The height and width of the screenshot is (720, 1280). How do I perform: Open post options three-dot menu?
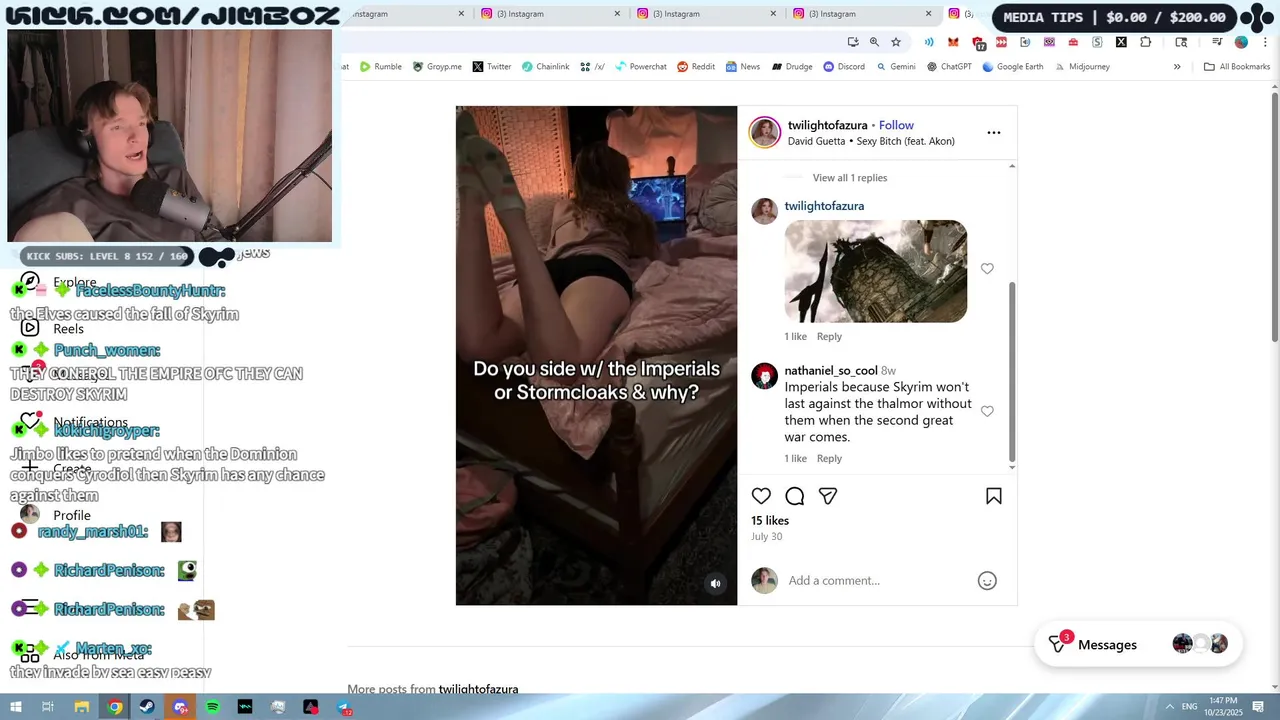(994, 132)
